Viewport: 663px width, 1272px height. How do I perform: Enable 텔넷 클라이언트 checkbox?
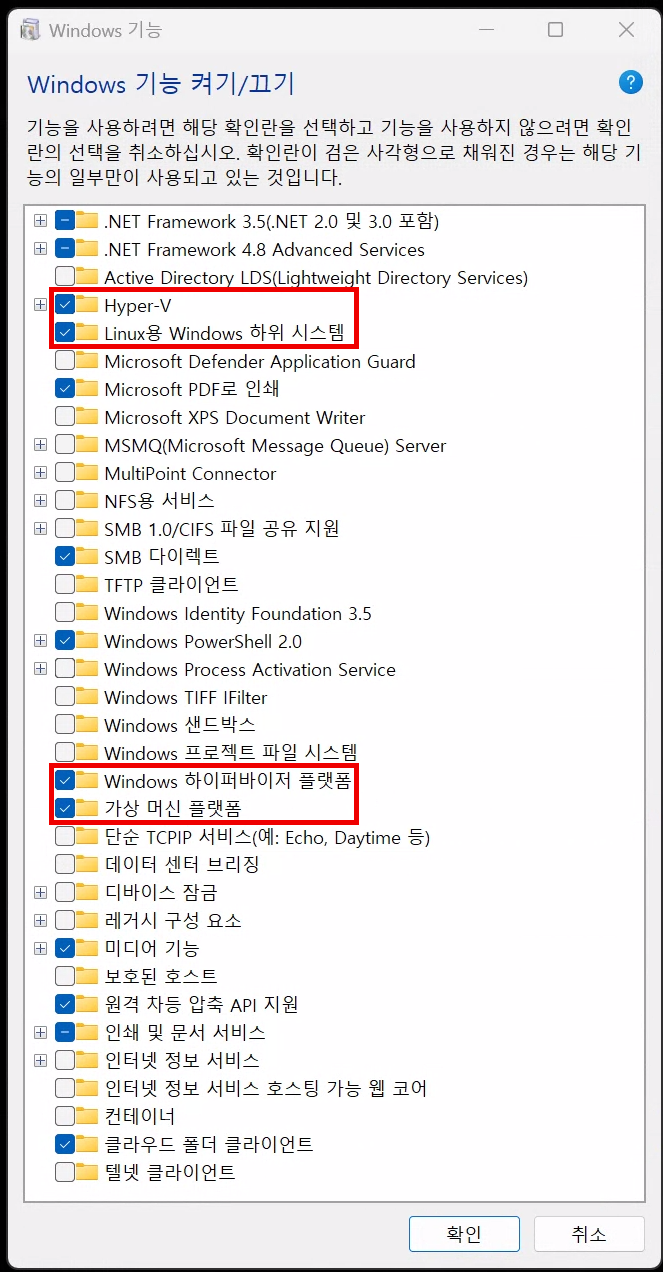pyautogui.click(x=64, y=1171)
